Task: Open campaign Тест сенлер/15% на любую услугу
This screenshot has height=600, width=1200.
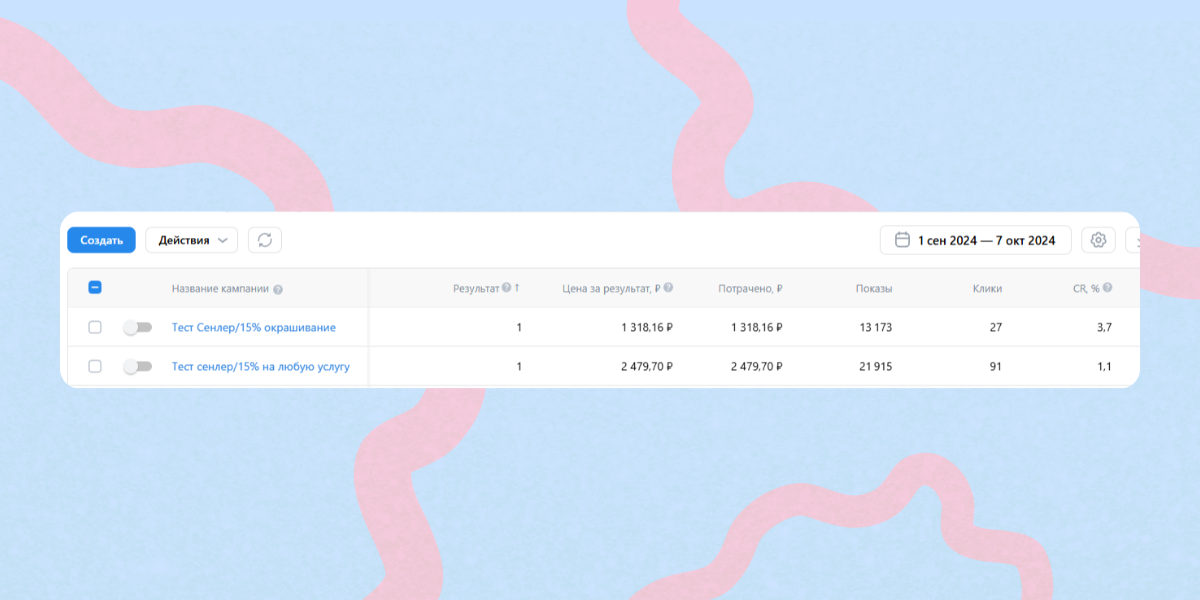Action: point(261,367)
